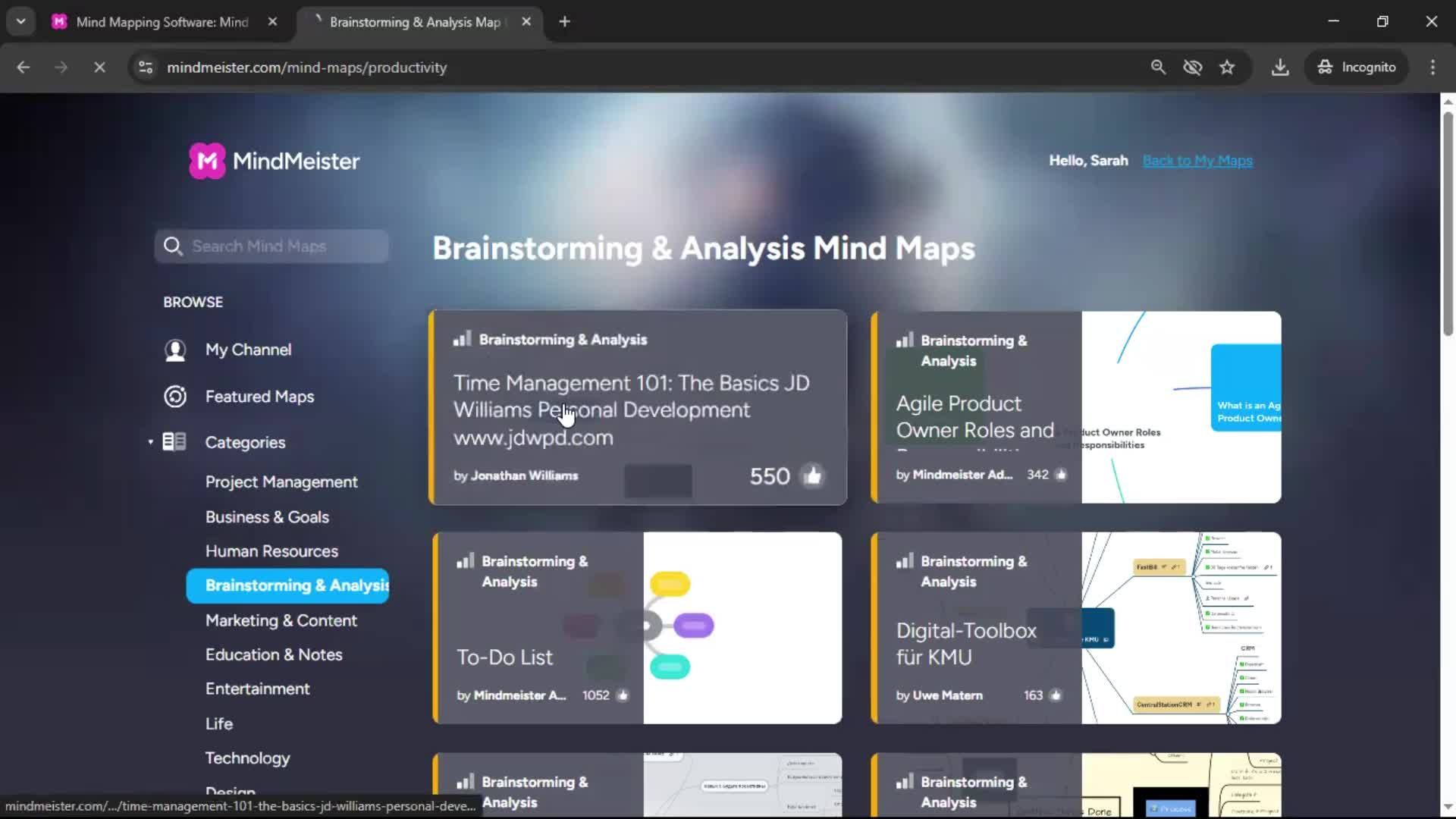Close the Brainstorming & Analysis Map tab
The height and width of the screenshot is (819, 1456).
(526, 22)
